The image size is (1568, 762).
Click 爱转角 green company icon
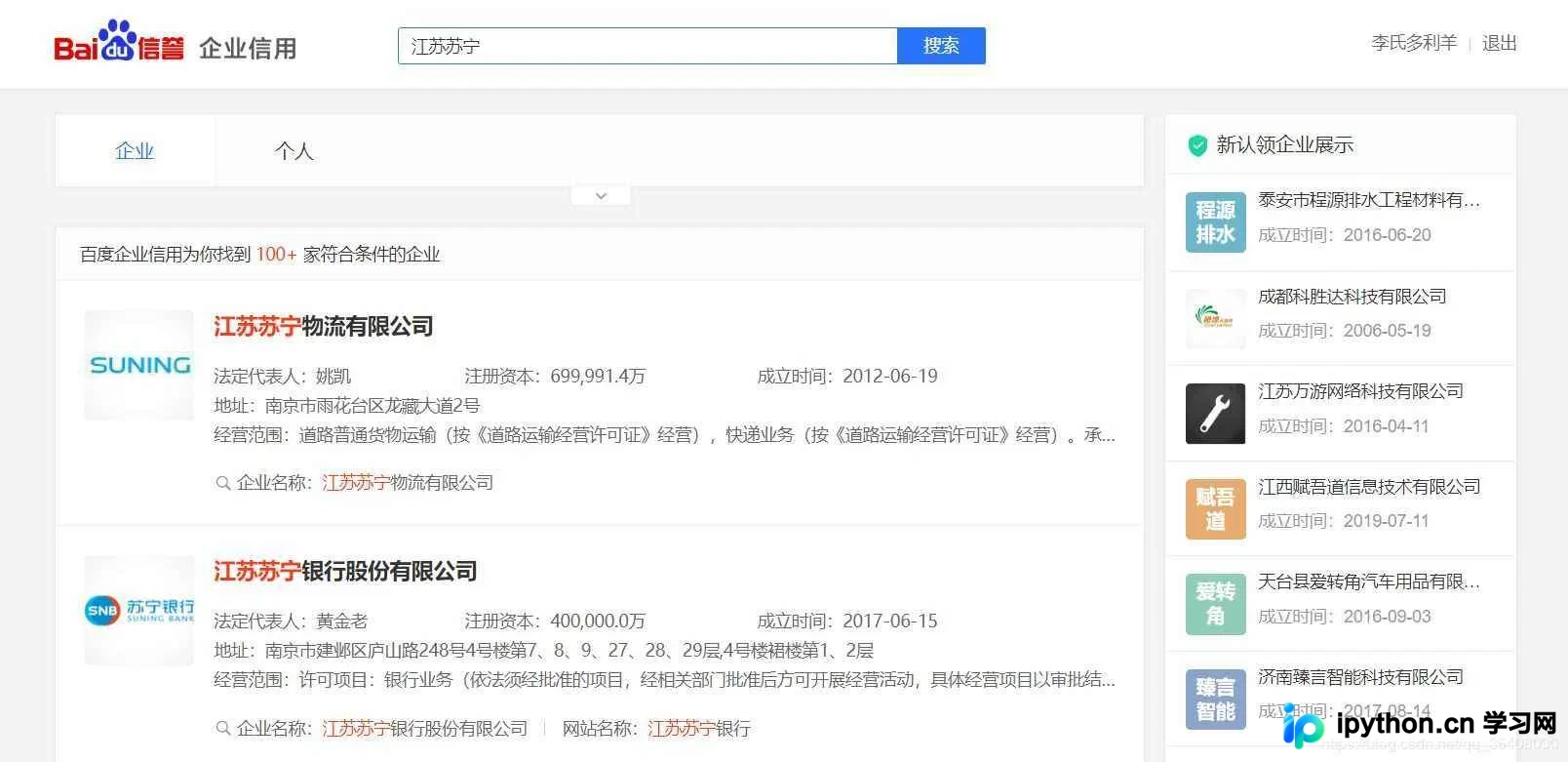(x=1215, y=604)
